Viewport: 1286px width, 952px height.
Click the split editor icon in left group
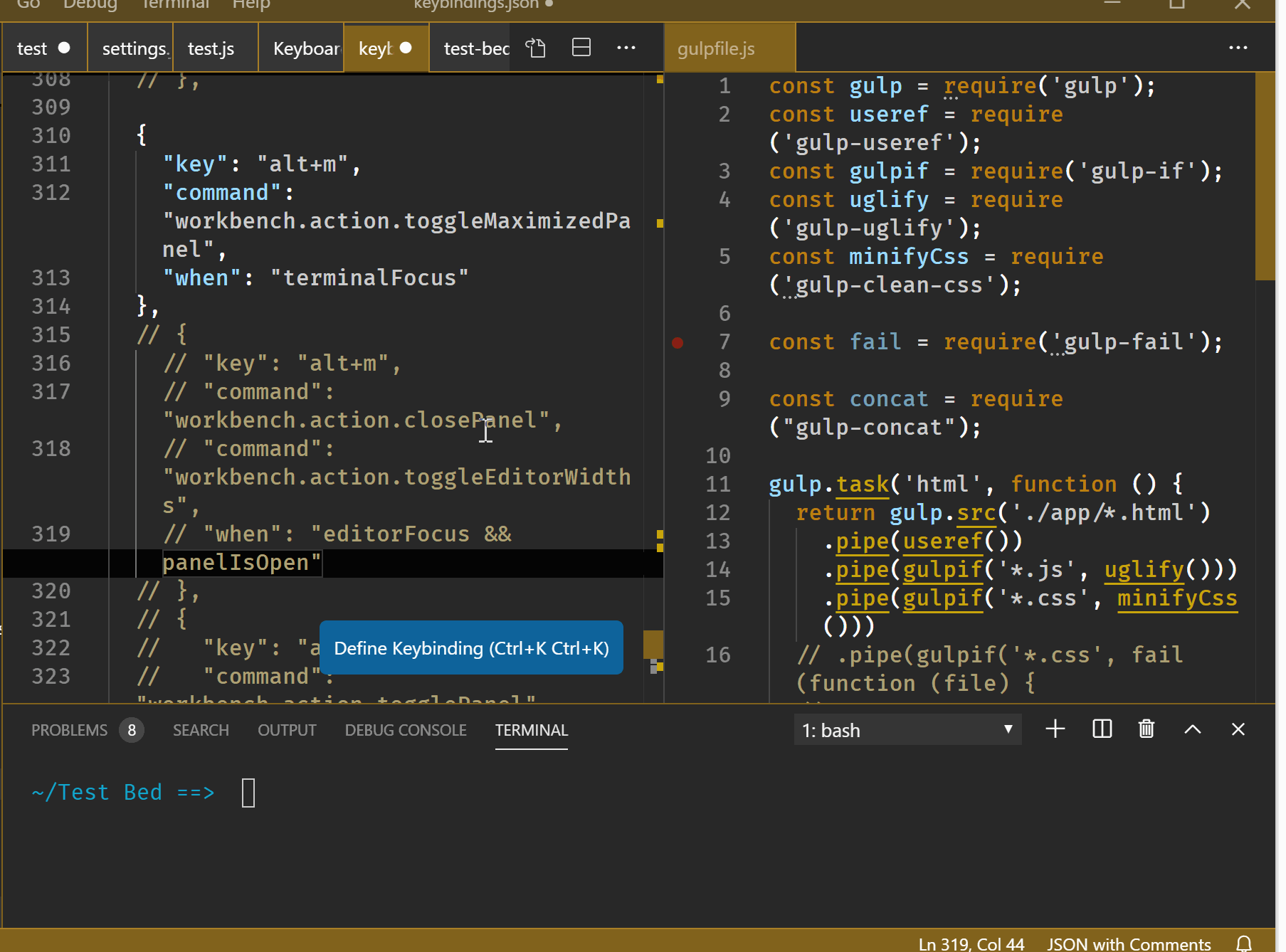pos(581,48)
